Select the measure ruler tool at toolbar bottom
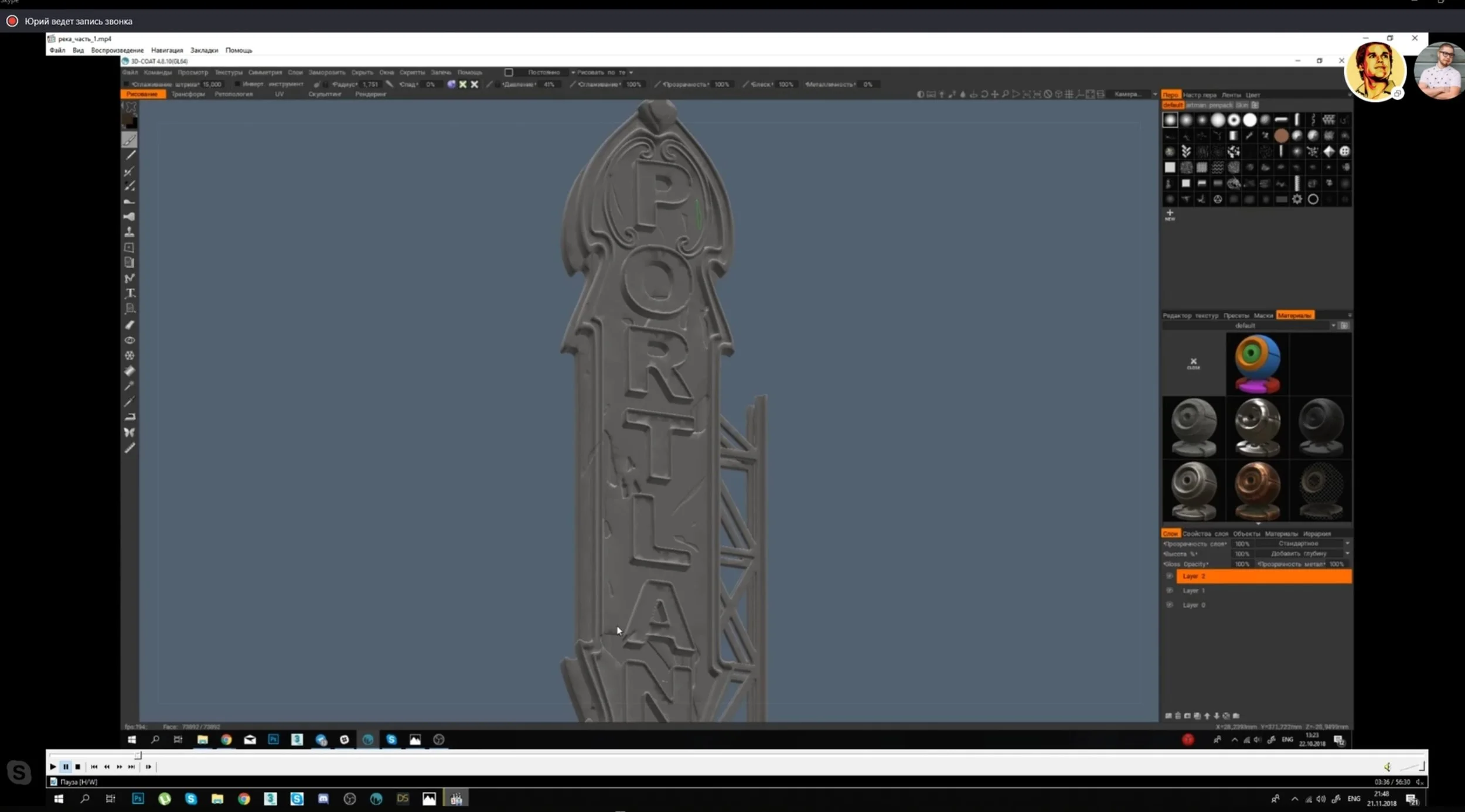1465x812 pixels. (130, 448)
